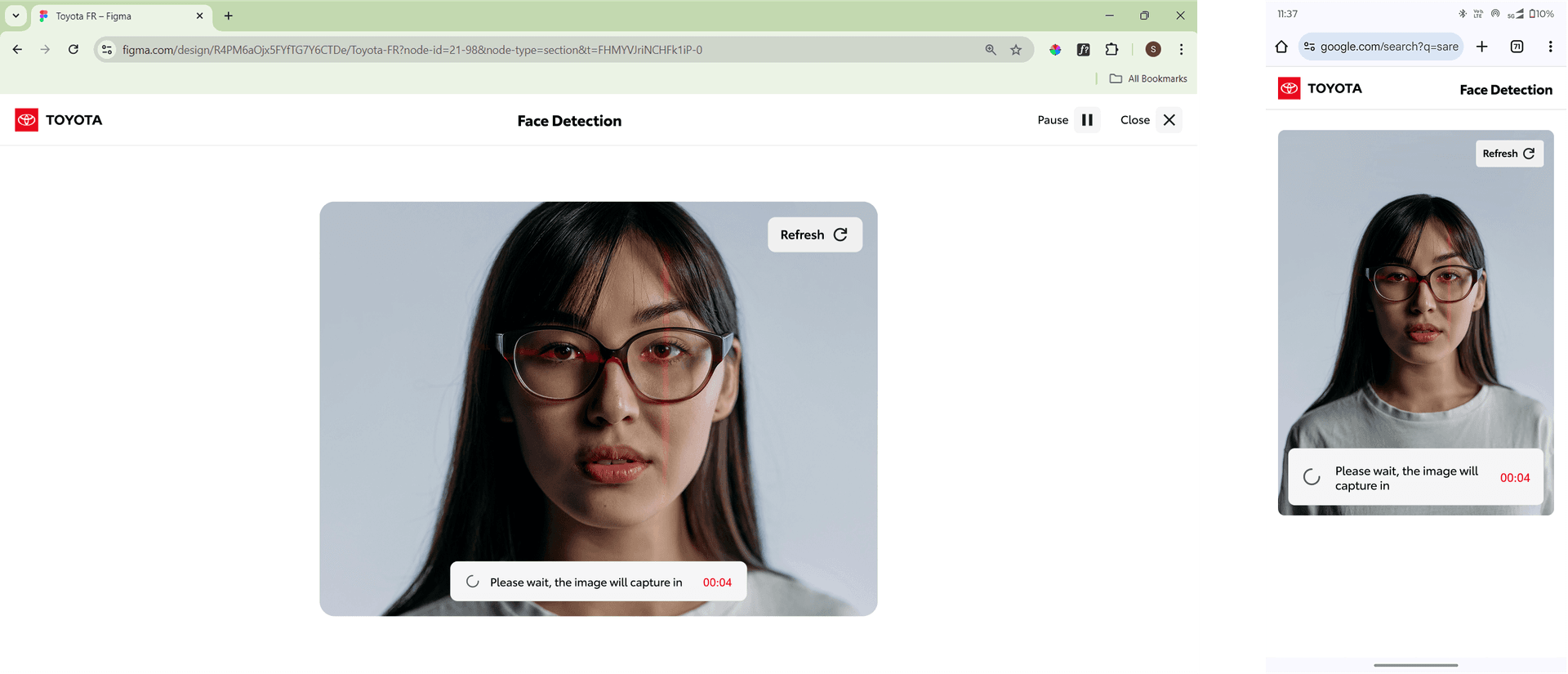The height and width of the screenshot is (674, 1568).
Task: Click the zoom magnifier icon in address bar
Action: coord(991,50)
